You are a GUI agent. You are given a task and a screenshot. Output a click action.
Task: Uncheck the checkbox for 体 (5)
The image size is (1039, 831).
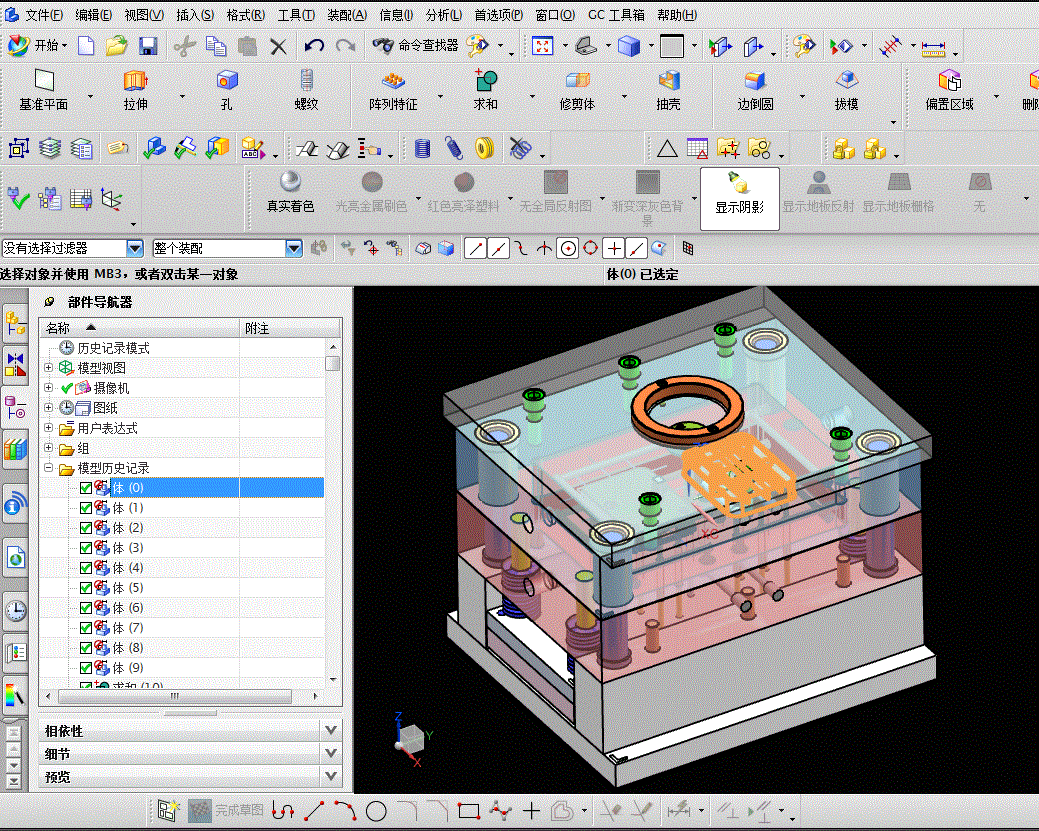coord(86,588)
